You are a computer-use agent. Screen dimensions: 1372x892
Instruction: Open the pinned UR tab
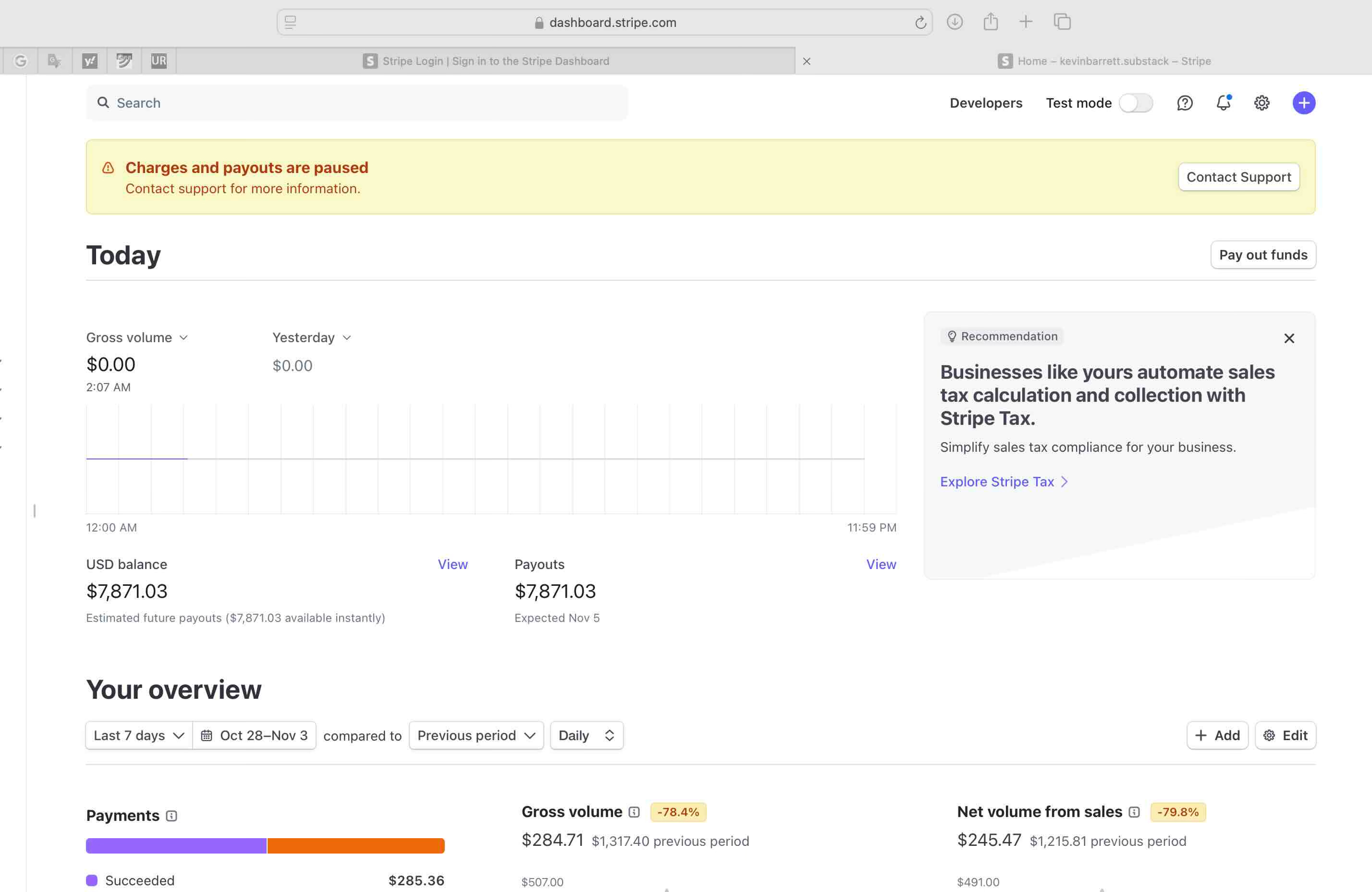159,61
